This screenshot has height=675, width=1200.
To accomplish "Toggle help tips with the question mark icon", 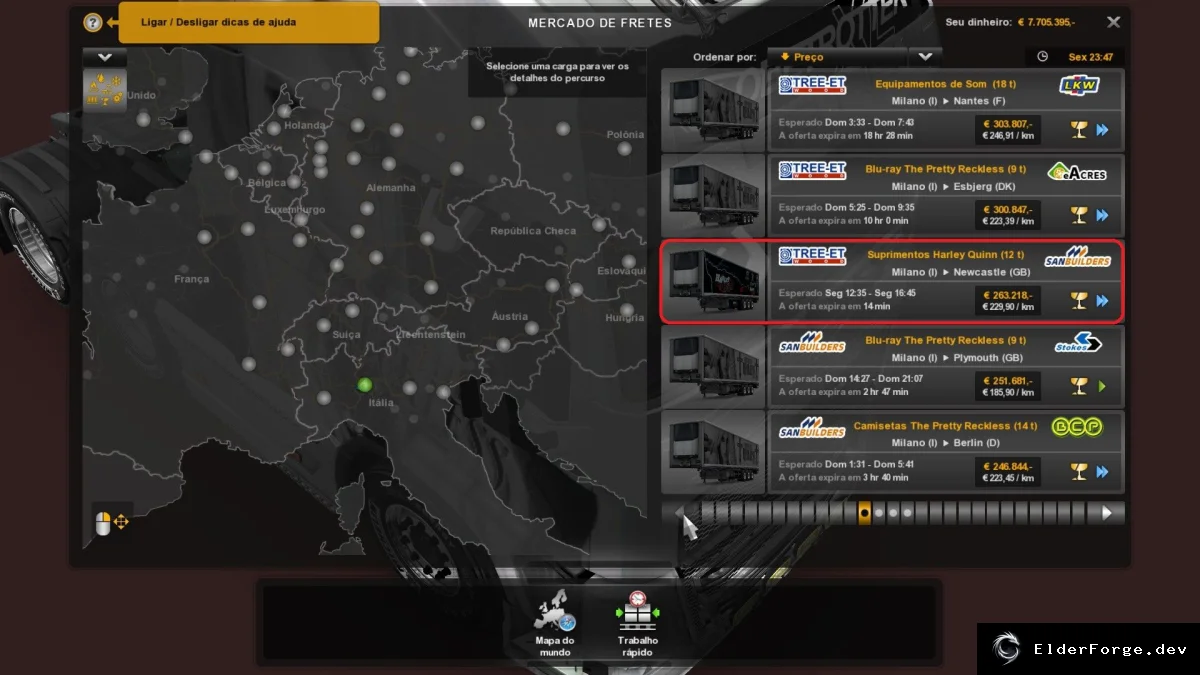I will 93,22.
